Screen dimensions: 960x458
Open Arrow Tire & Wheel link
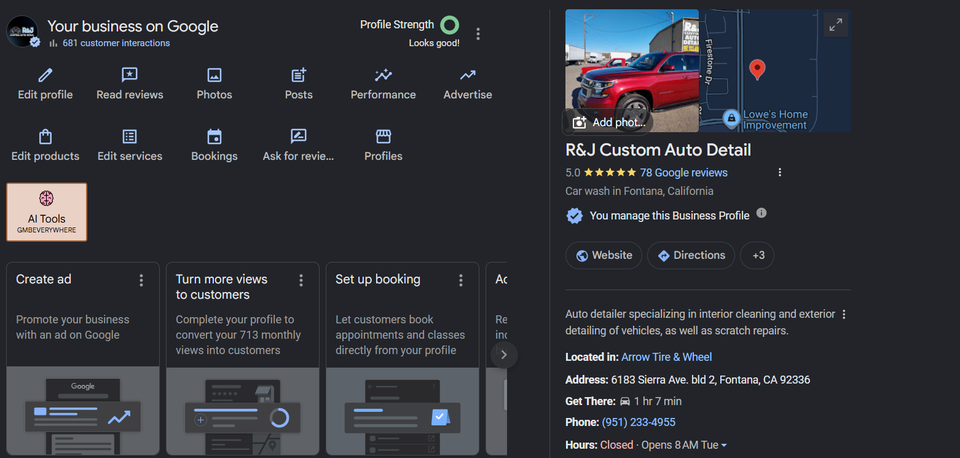[667, 357]
